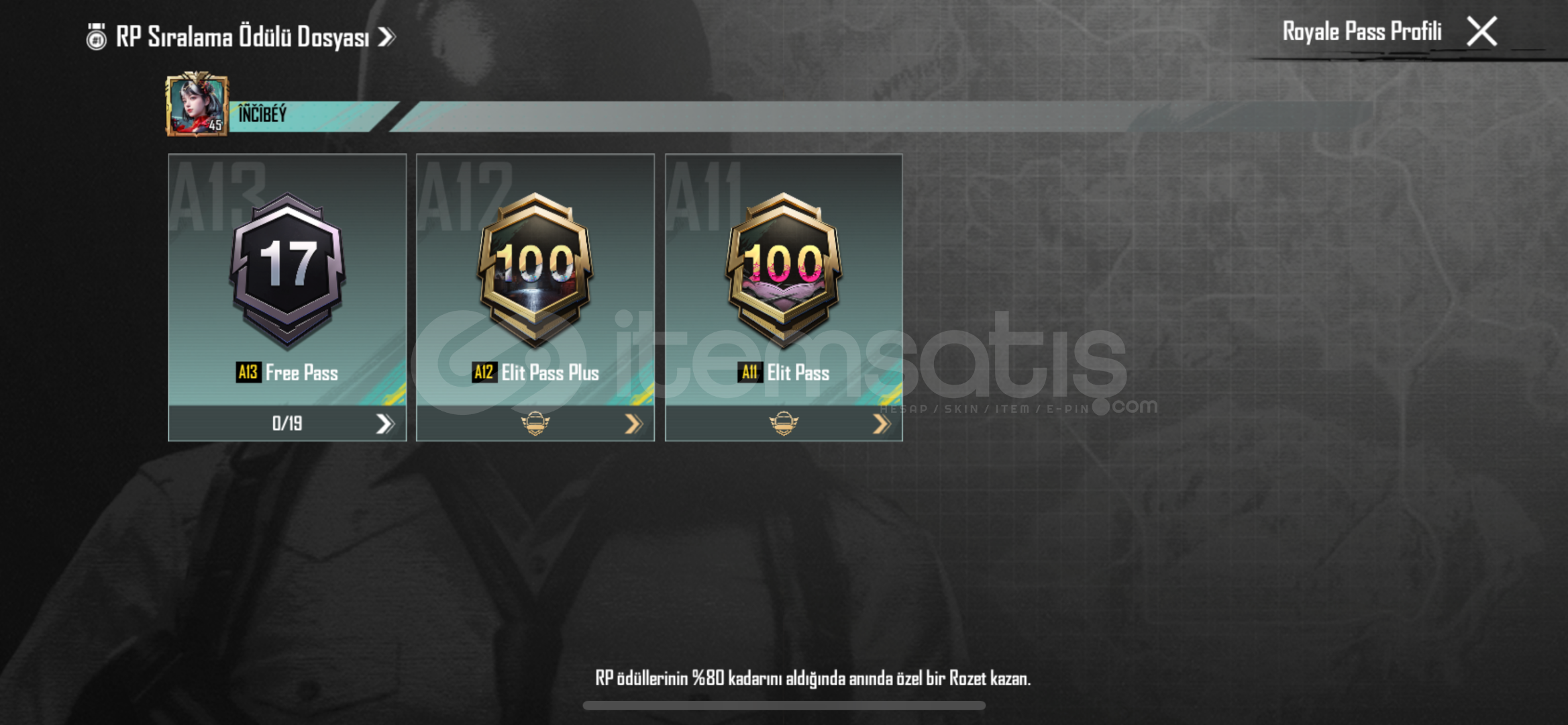Expand the A12 Elit Pass Plus arrow
The width and height of the screenshot is (1568, 725).
click(633, 424)
